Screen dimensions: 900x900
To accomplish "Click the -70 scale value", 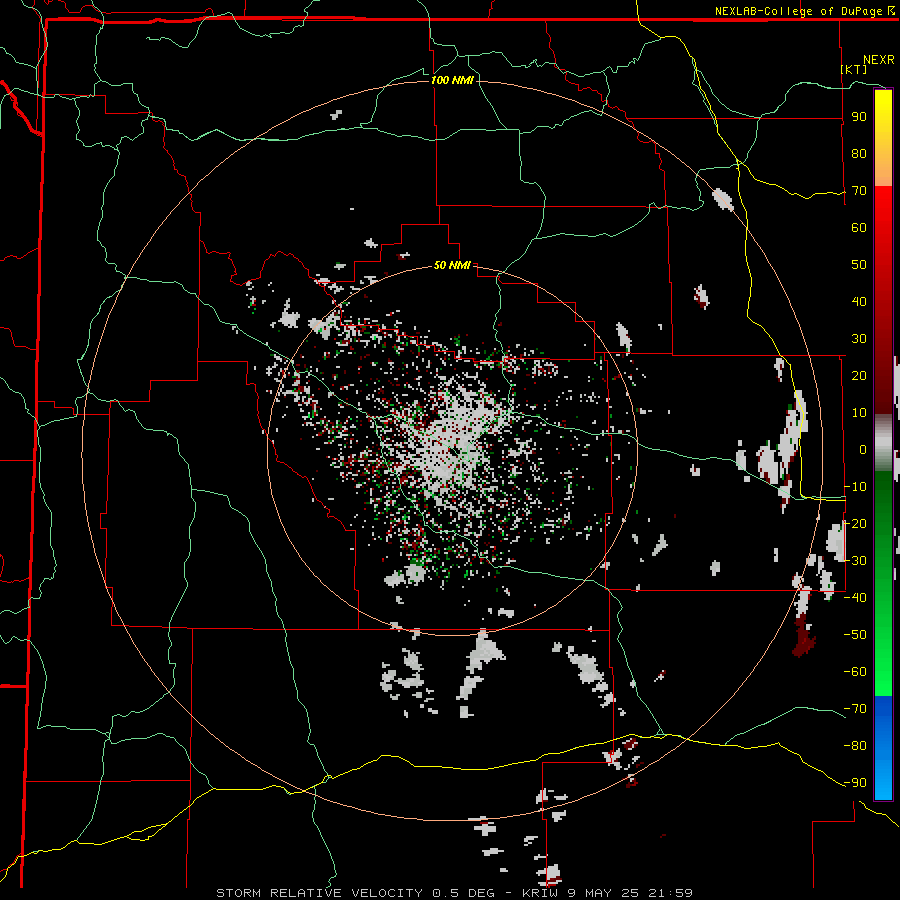I will coord(855,709).
